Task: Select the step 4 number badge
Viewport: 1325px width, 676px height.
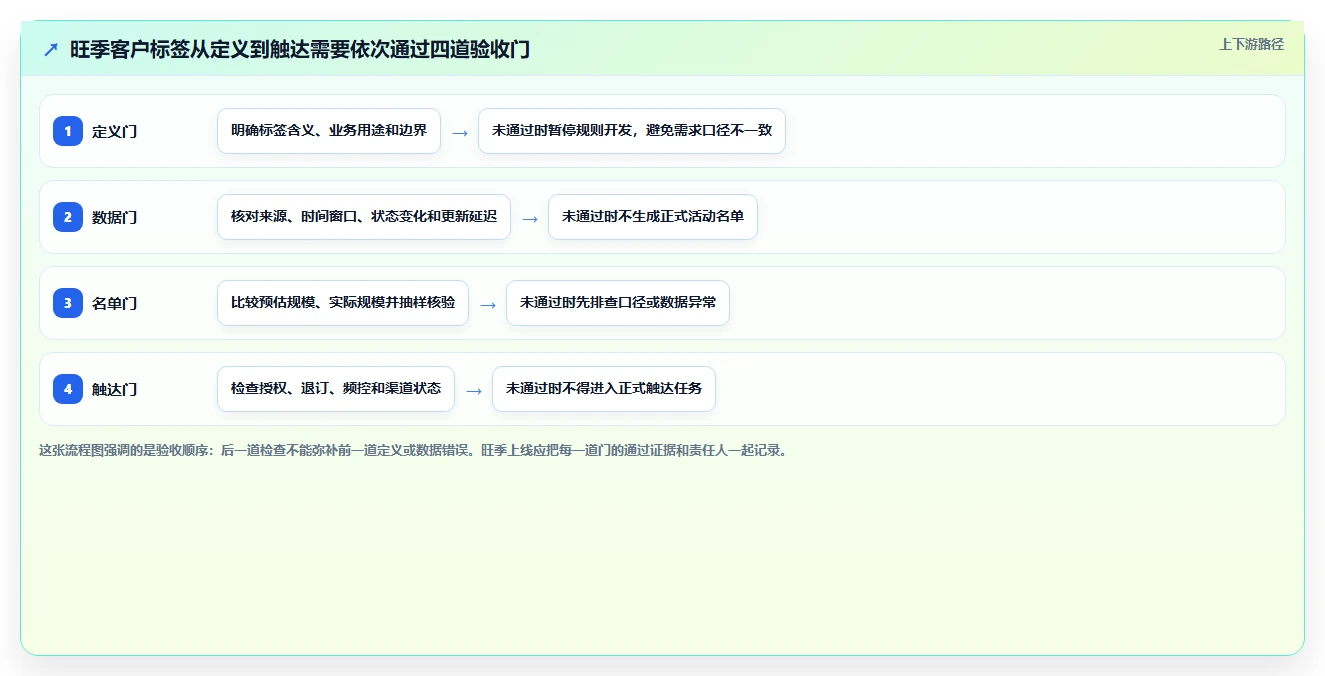Action: 68,389
